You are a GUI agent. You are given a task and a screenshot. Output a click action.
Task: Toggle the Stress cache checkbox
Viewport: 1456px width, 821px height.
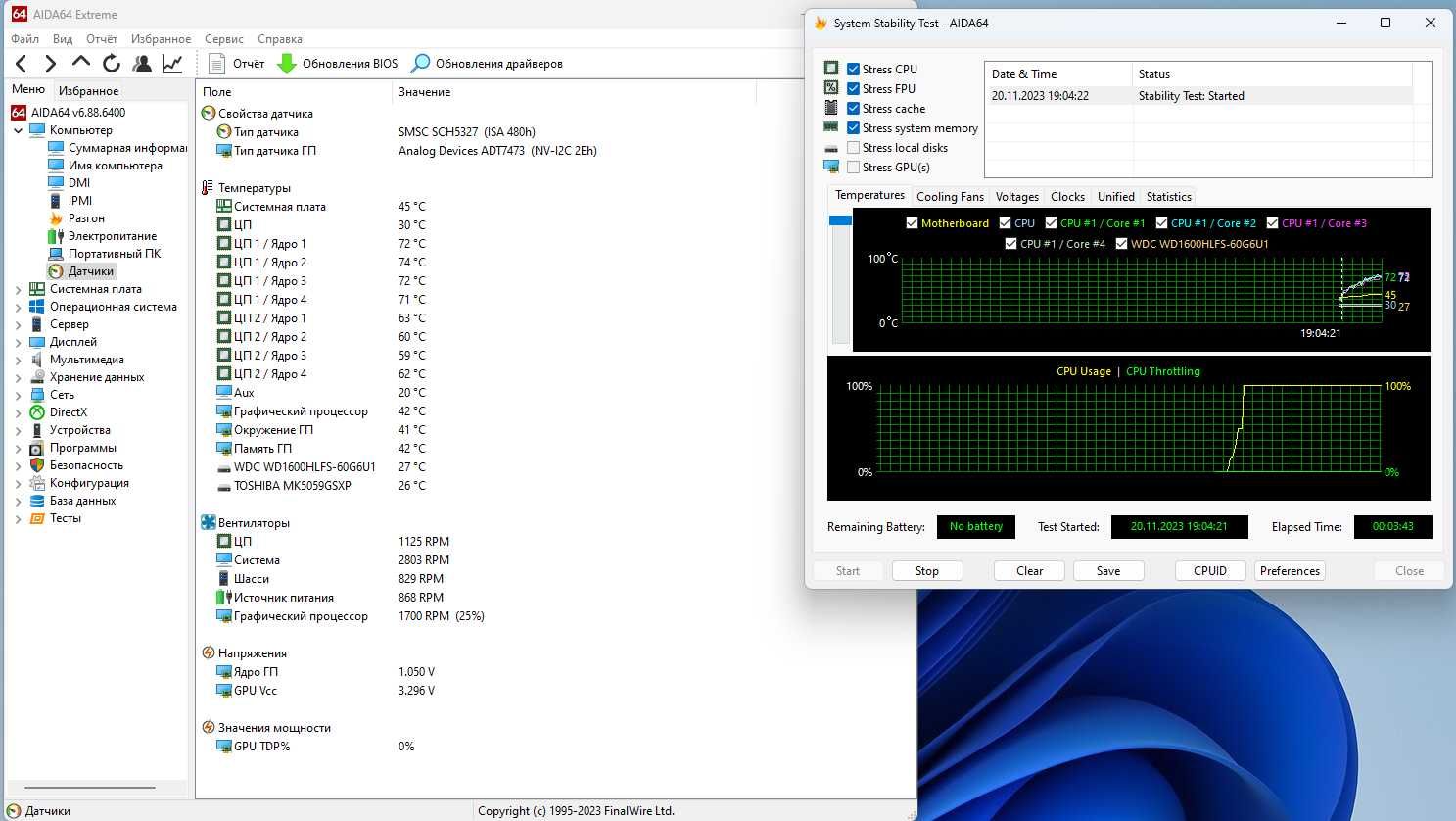pos(853,109)
